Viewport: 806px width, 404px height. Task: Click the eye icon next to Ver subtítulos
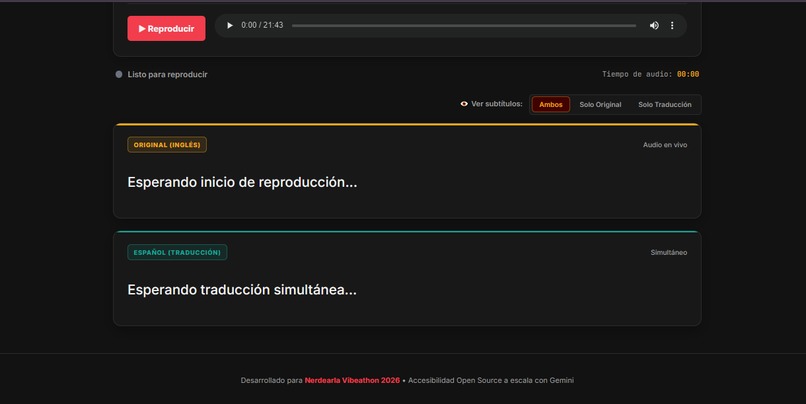pos(464,104)
